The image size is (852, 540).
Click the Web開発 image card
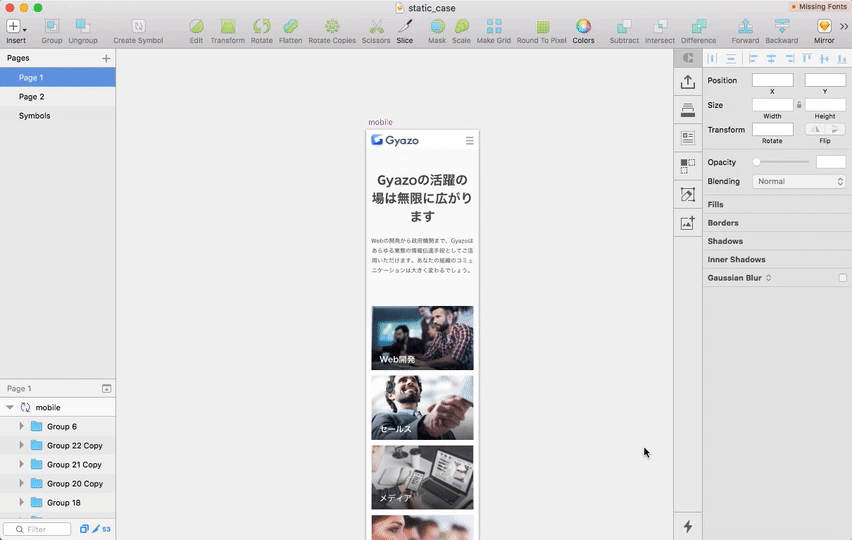pos(422,338)
